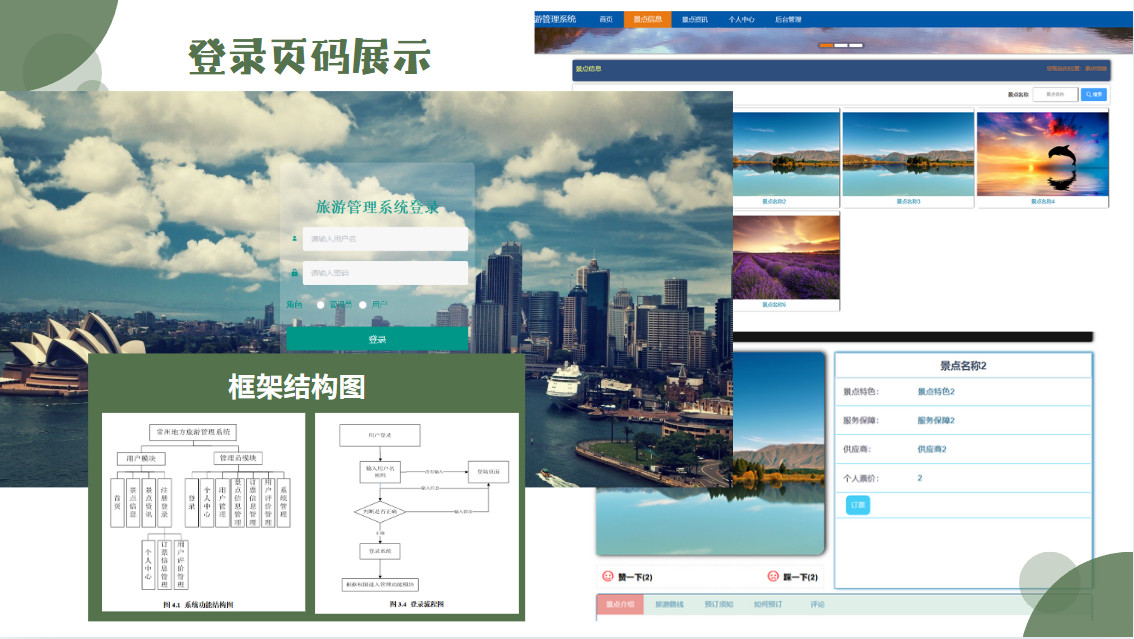Click the large lake detail photo
This screenshot has width=1134, height=639.
click(x=779, y=455)
